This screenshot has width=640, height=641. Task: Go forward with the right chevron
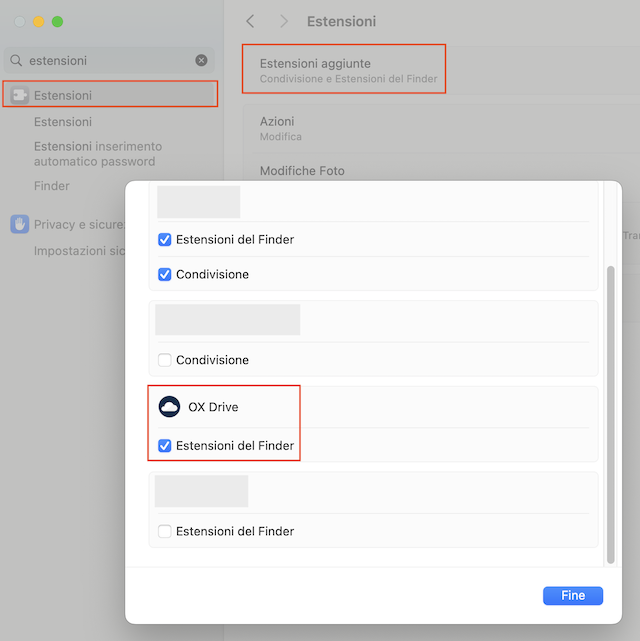point(284,21)
